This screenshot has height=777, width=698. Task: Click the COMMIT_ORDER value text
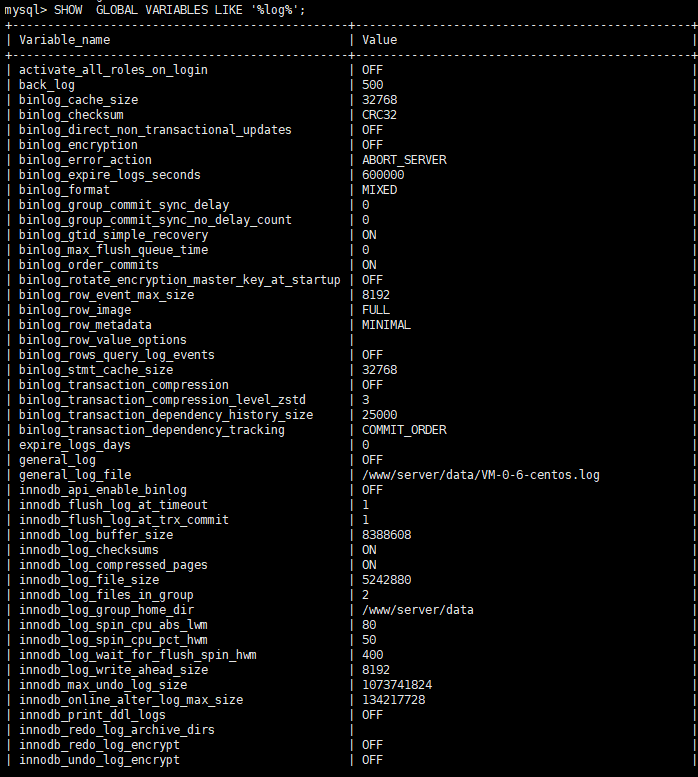click(404, 430)
